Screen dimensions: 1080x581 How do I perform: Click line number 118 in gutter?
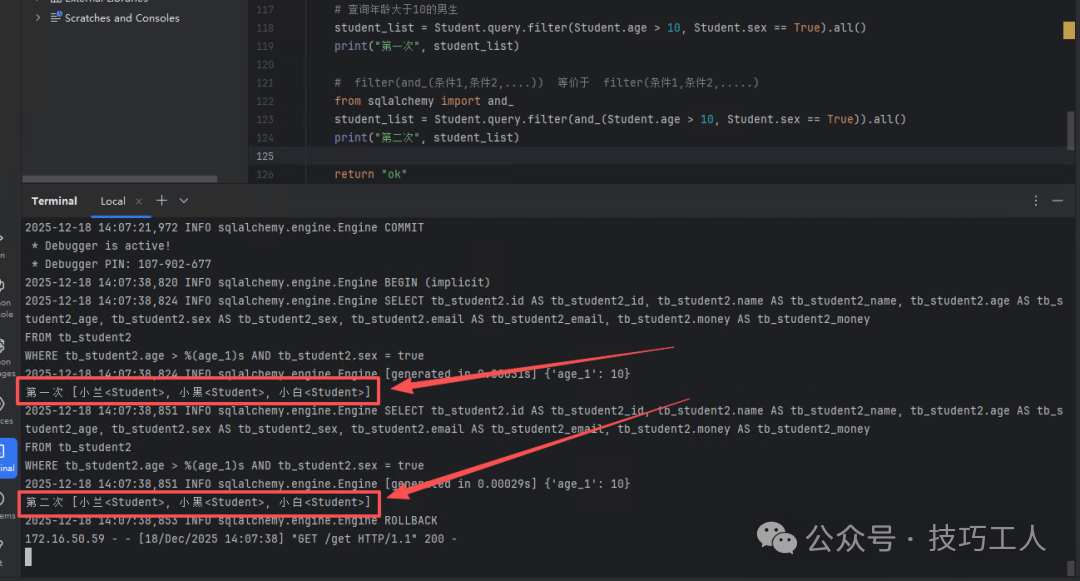pos(264,28)
